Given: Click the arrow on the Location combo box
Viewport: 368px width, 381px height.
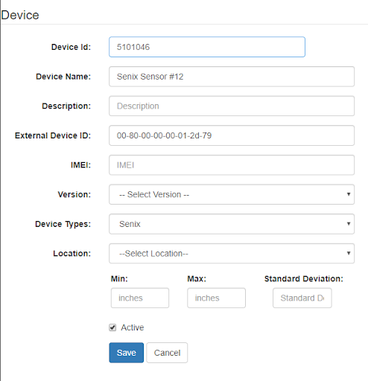Looking at the screenshot, I should (x=348, y=253).
